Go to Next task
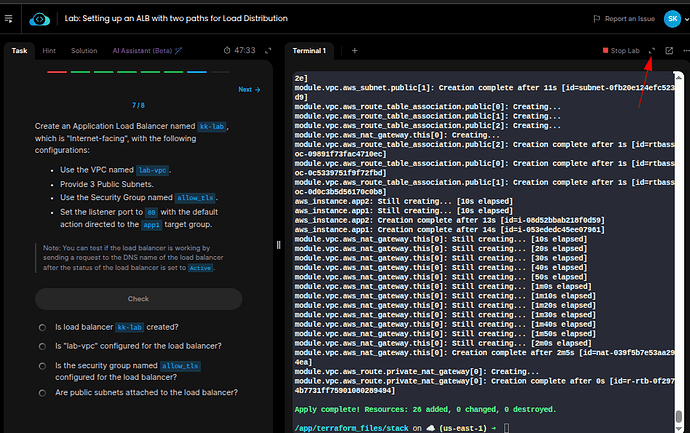The image size is (690, 433). point(248,89)
